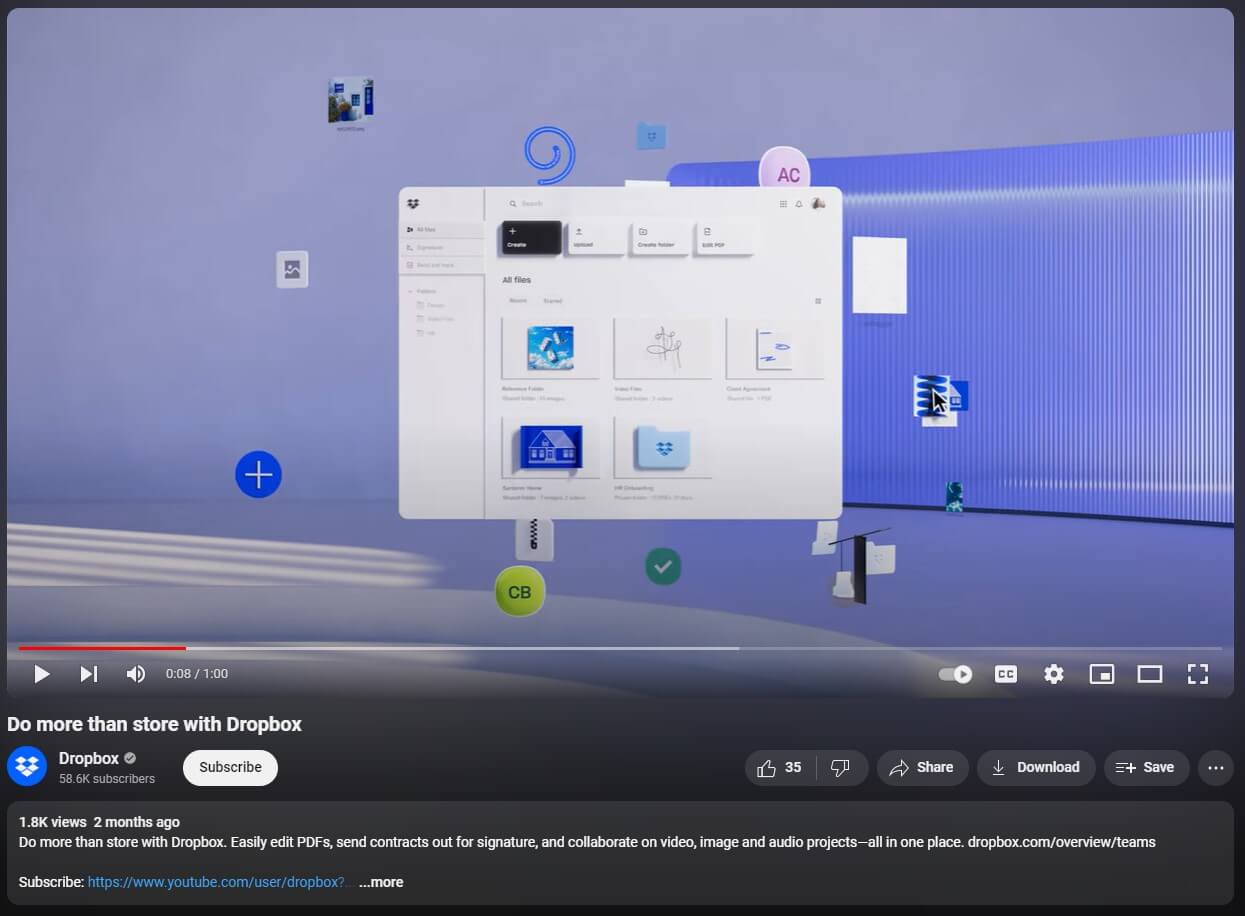Subscribe to the Dropbox channel
This screenshot has width=1245, height=916.
(230, 768)
